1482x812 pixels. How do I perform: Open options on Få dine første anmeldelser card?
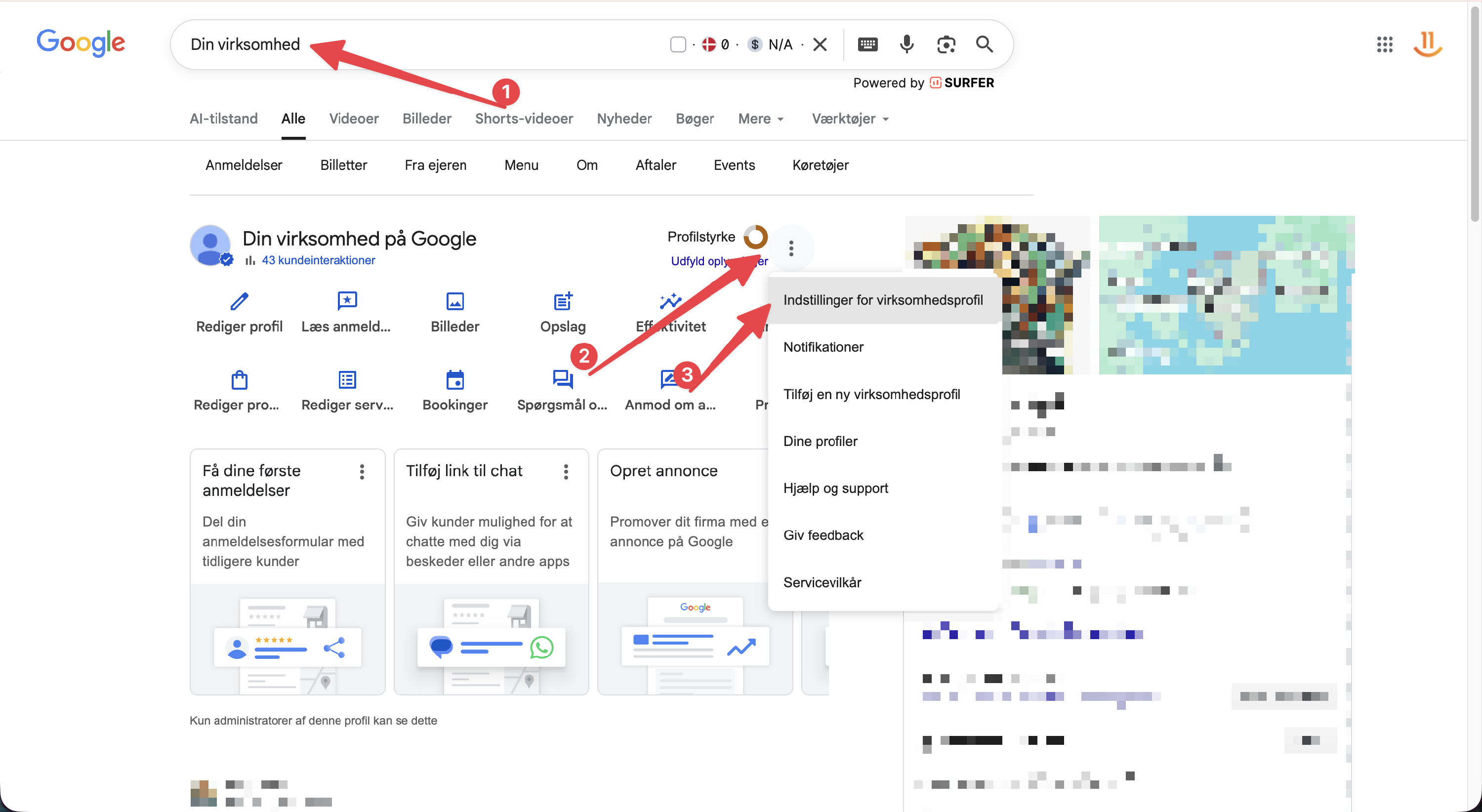[x=362, y=472]
